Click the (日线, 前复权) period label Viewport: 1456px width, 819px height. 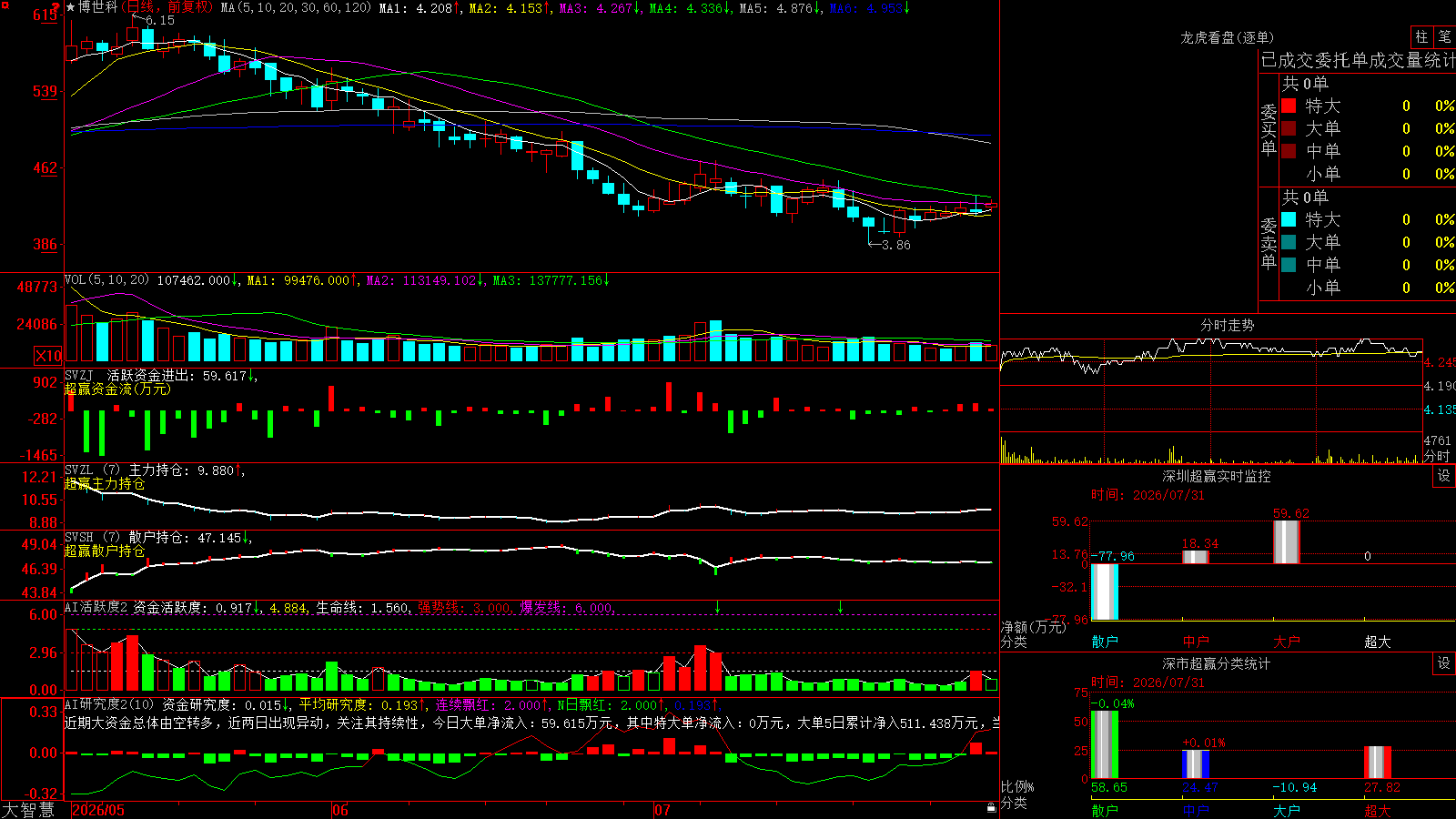(167, 7)
